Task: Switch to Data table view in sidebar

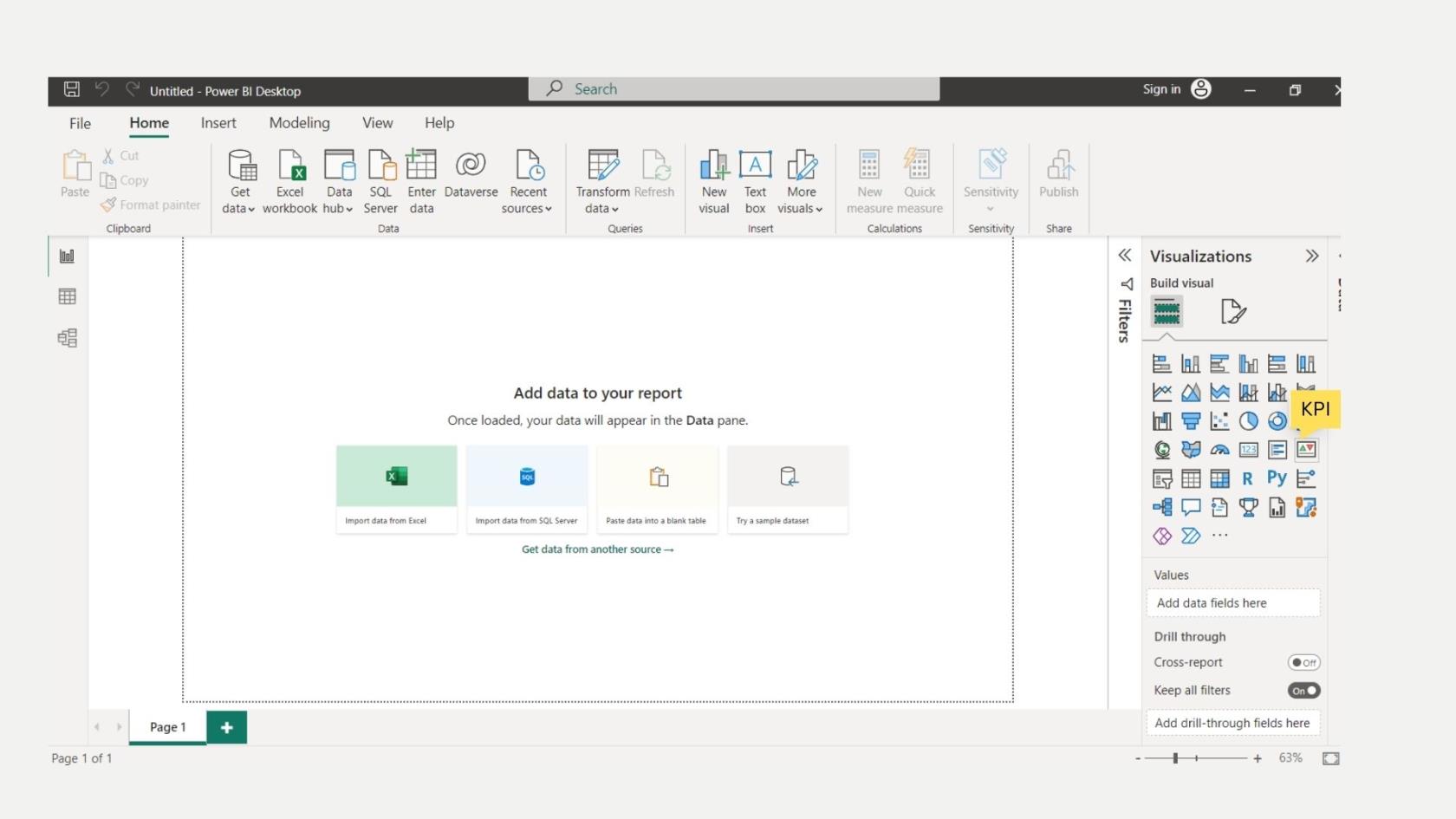Action: pos(67,296)
